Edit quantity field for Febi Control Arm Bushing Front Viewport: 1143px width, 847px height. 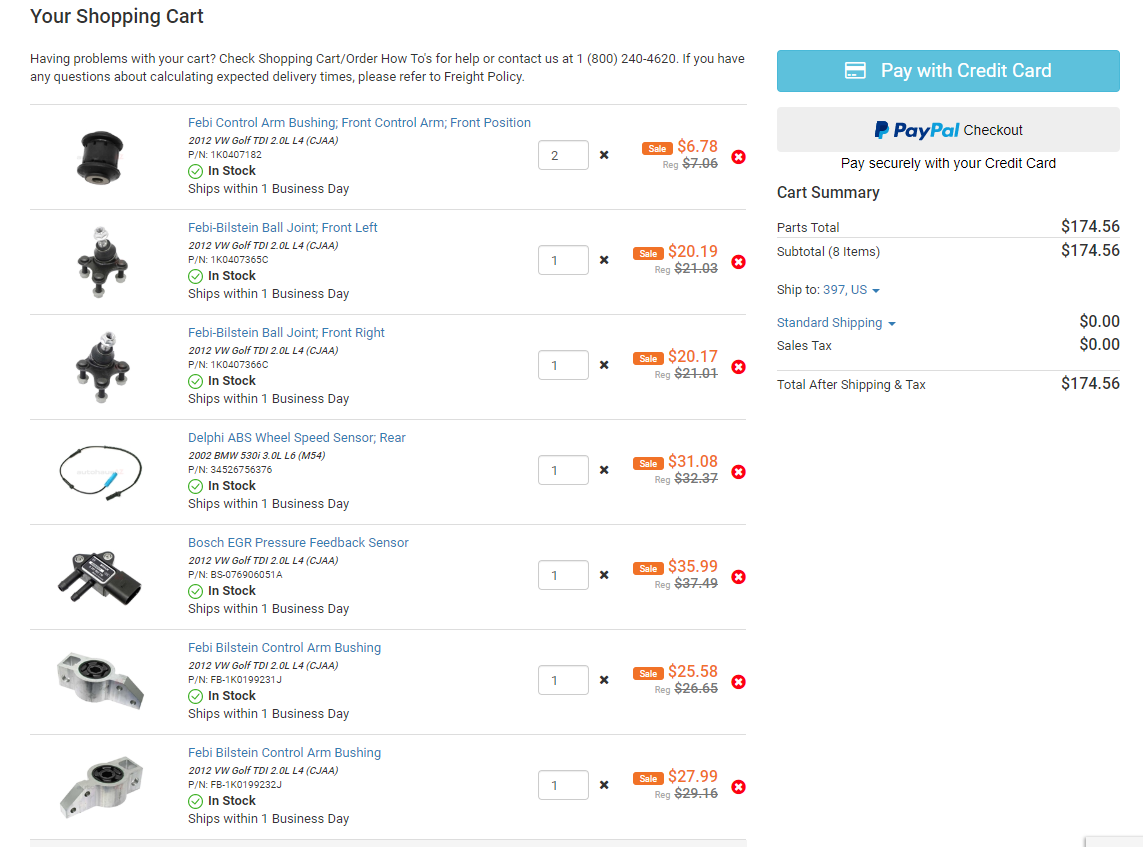pos(563,155)
